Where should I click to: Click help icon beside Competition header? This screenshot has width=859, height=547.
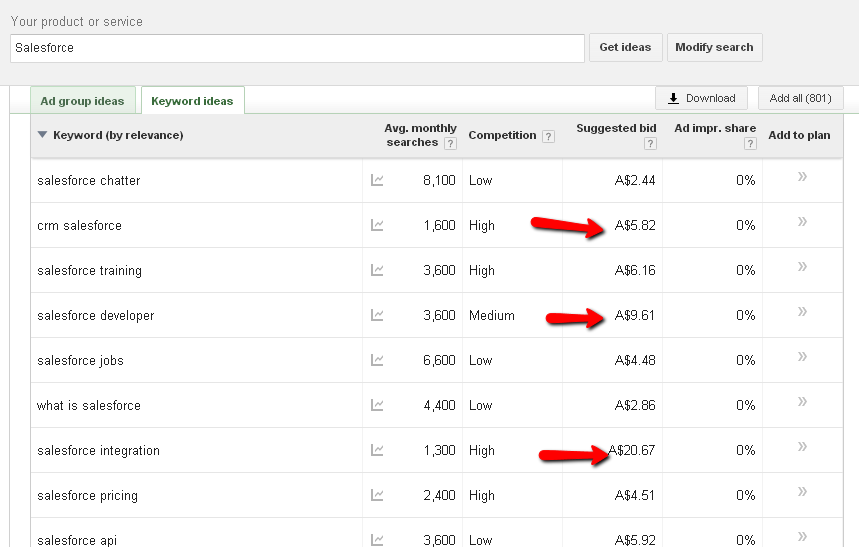(549, 136)
